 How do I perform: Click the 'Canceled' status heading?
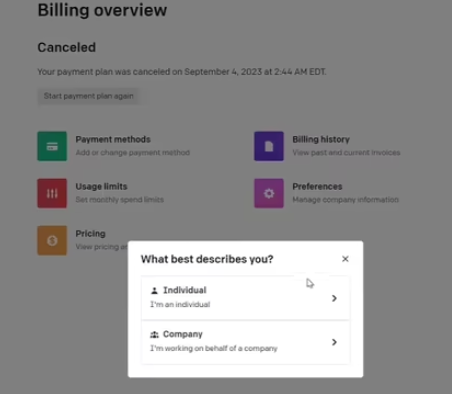67,47
